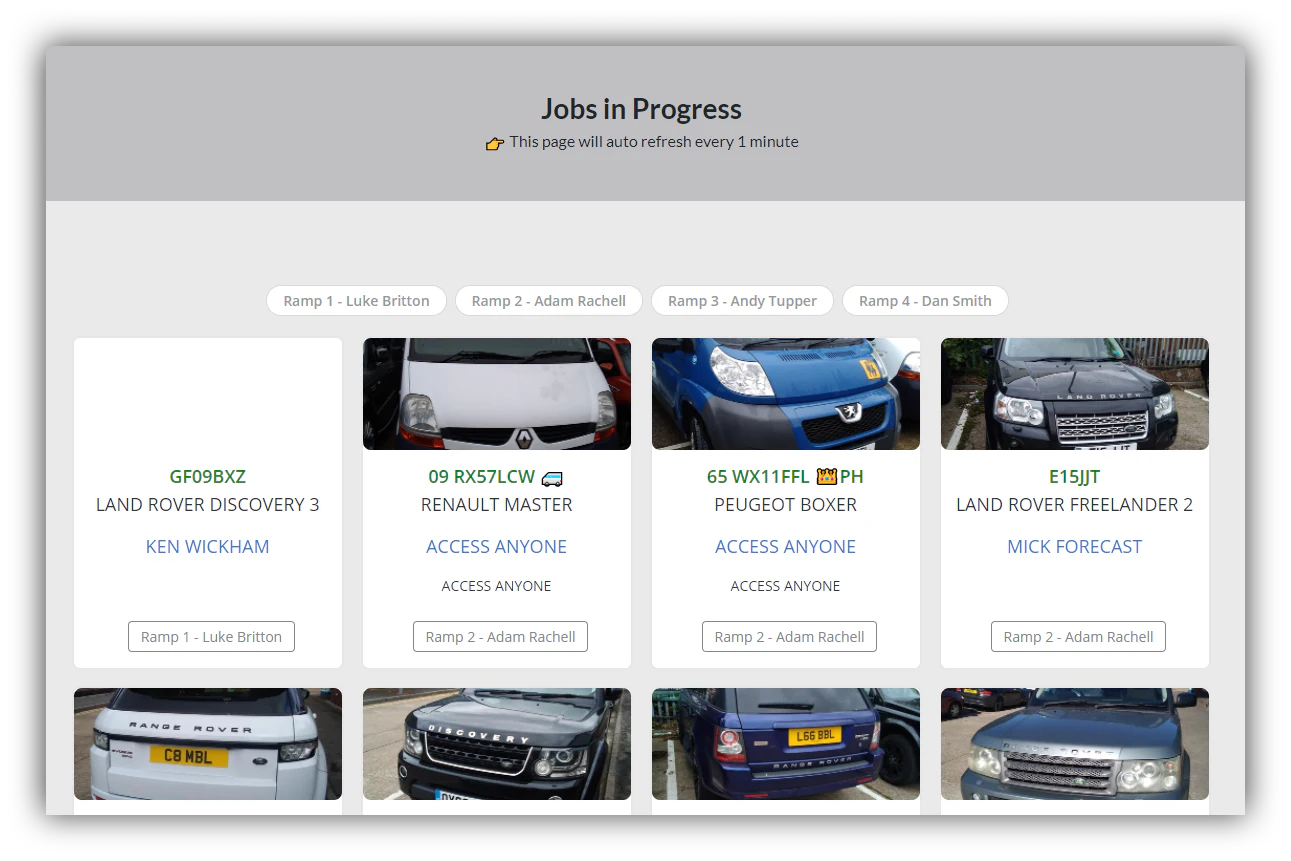This screenshot has height=861, width=1291.
Task: View the white Renault Master van photo
Action: click(497, 394)
